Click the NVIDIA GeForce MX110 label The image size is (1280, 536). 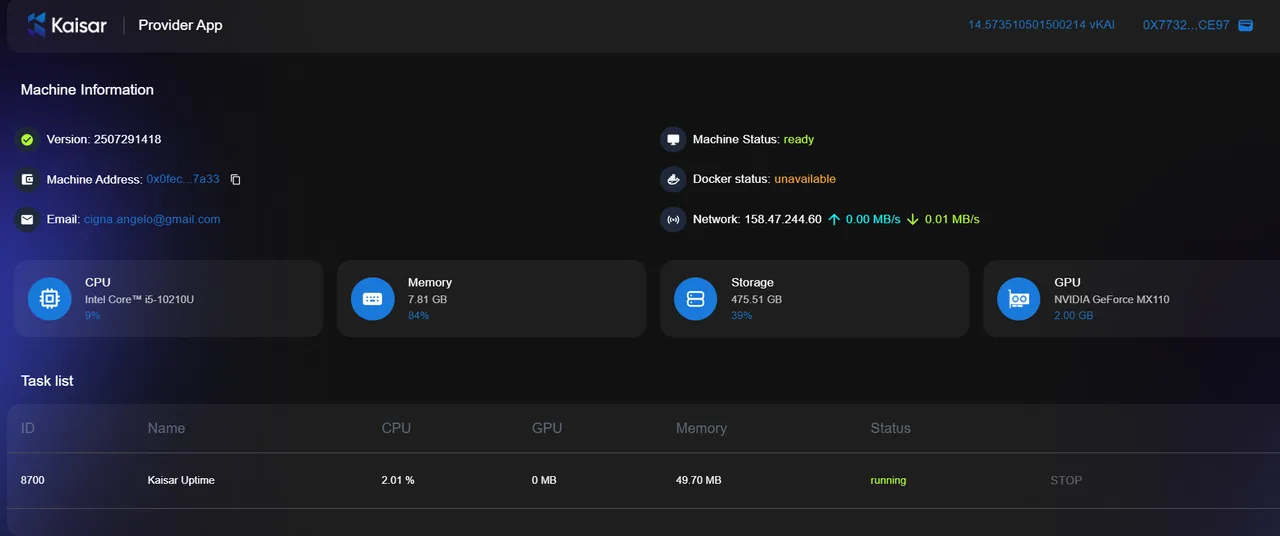tap(1112, 300)
